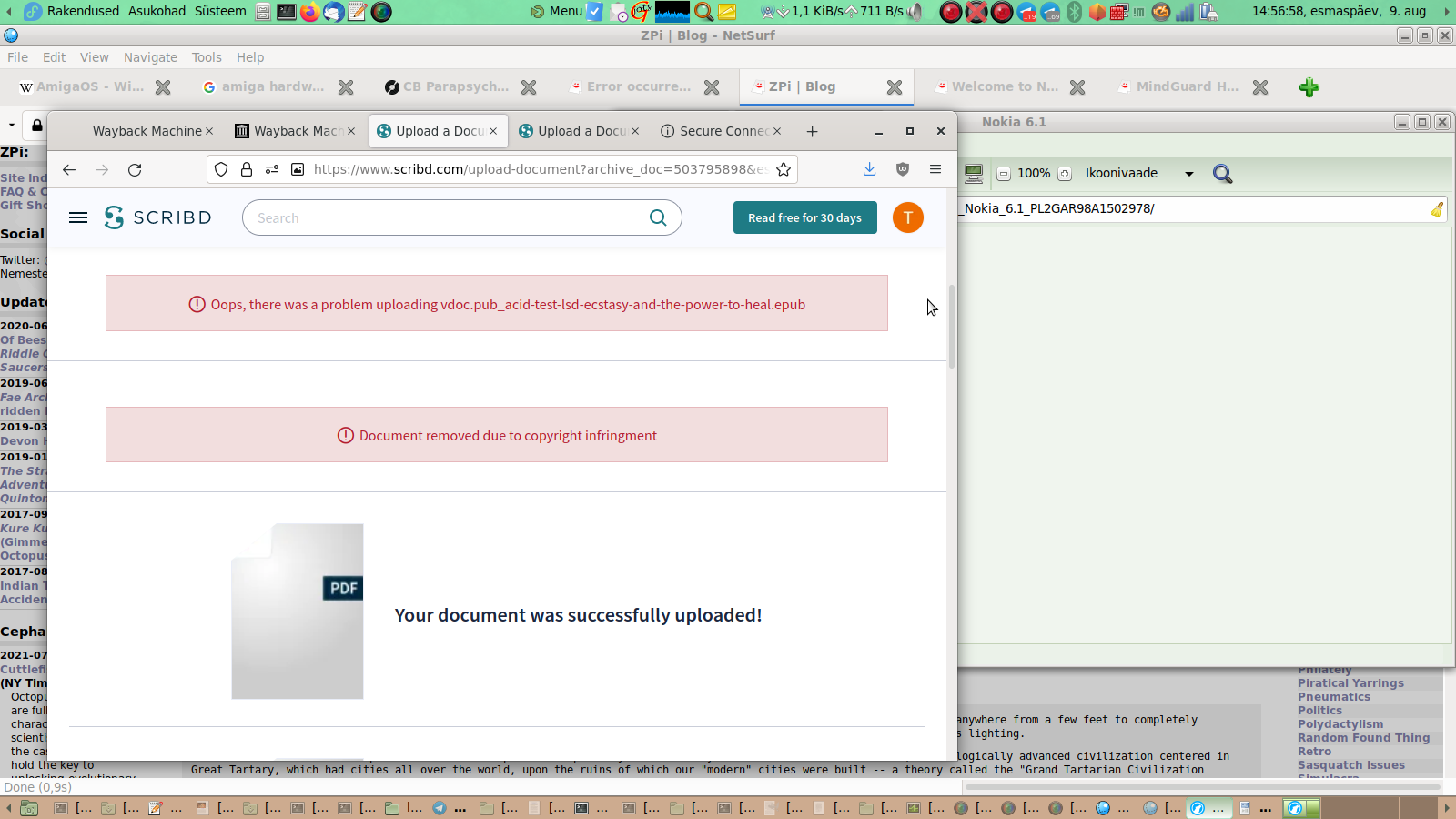Click search icon in Nokia file manager
1456x819 pixels.
tap(1222, 174)
